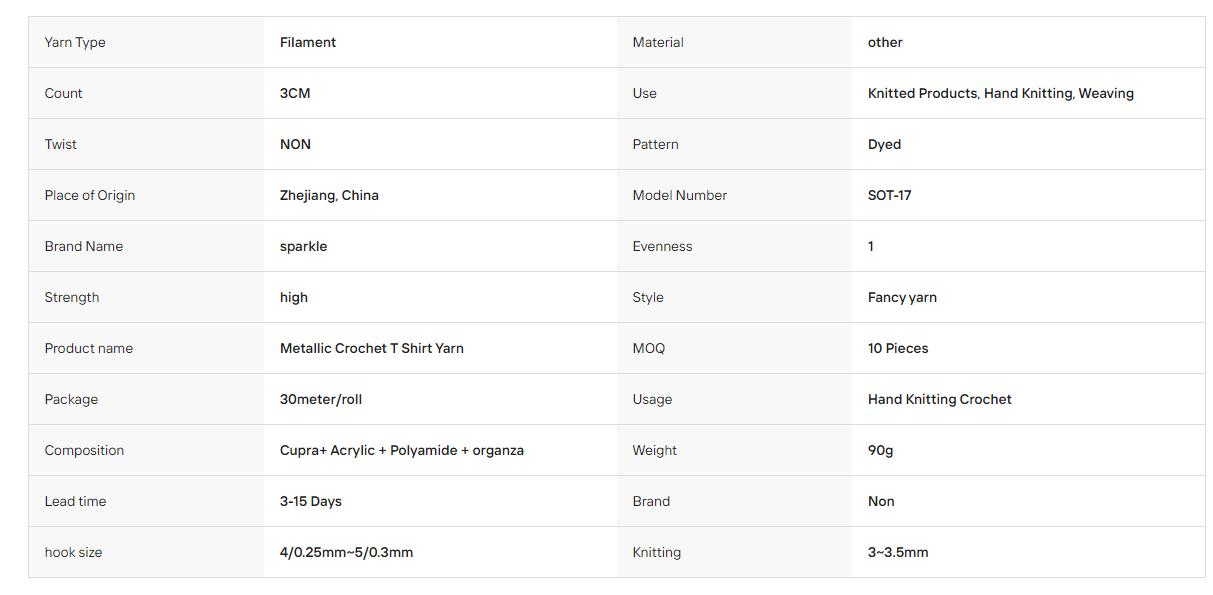
Task: Click the Zhejiang, China origin value
Action: [x=329, y=195]
